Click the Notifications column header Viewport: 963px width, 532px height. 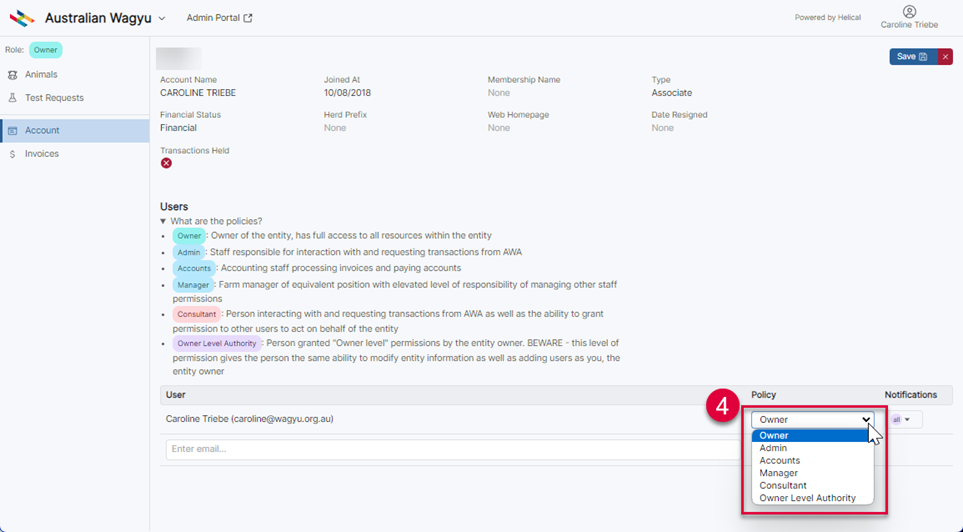pyautogui.click(x=911, y=395)
